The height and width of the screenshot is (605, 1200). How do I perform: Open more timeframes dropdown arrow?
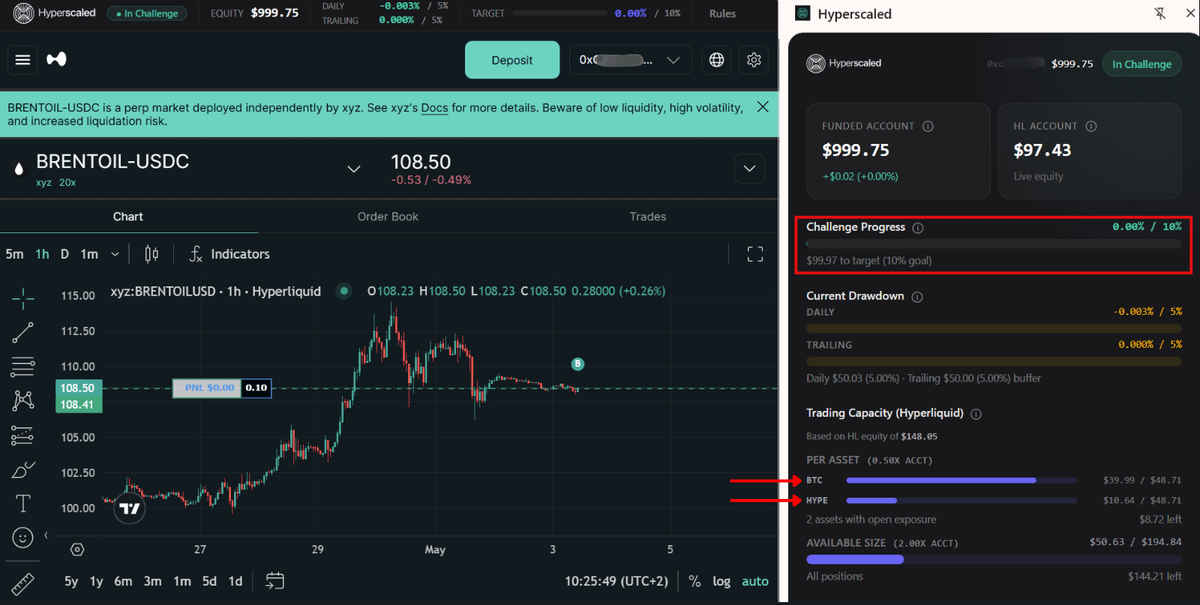115,254
